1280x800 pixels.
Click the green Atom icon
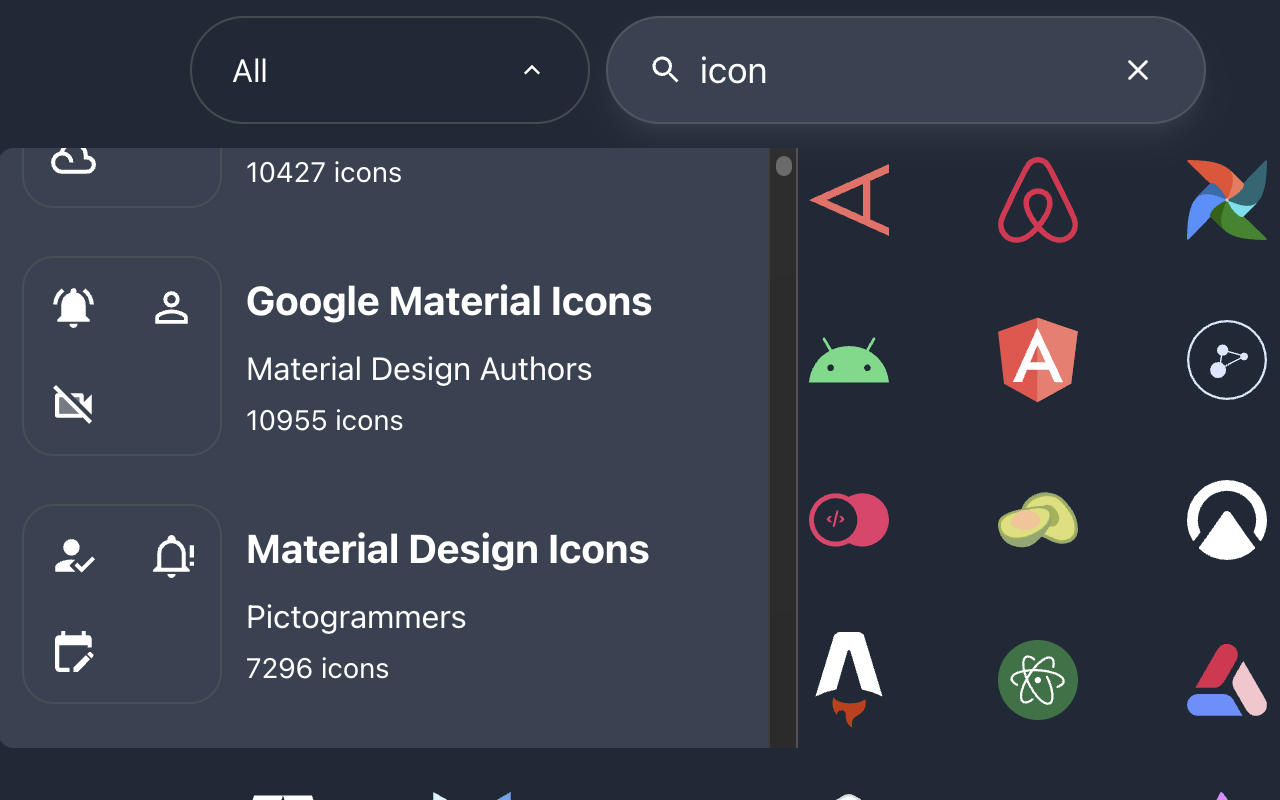[x=1037, y=680]
